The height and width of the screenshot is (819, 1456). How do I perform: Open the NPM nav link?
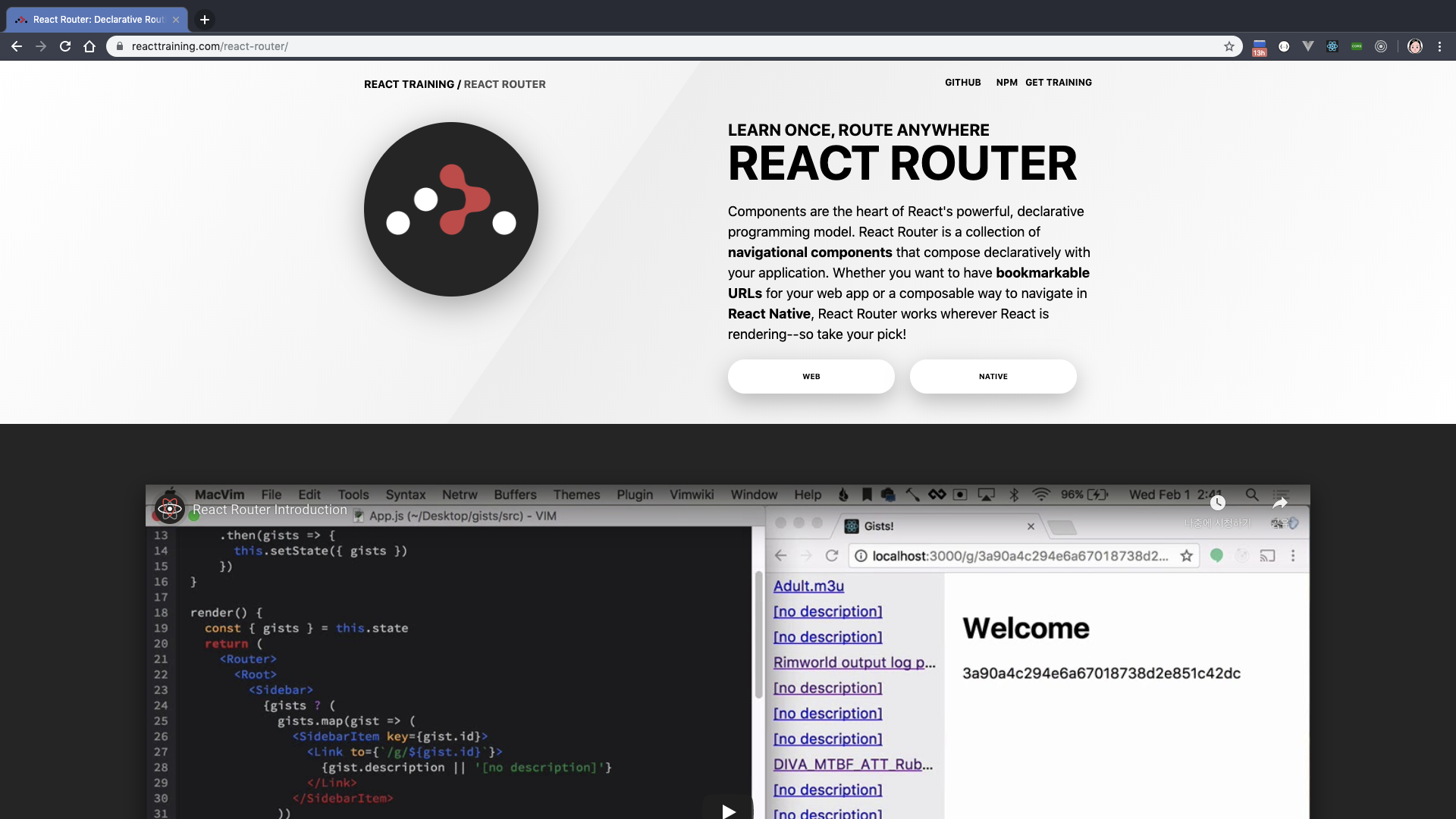click(x=1006, y=83)
